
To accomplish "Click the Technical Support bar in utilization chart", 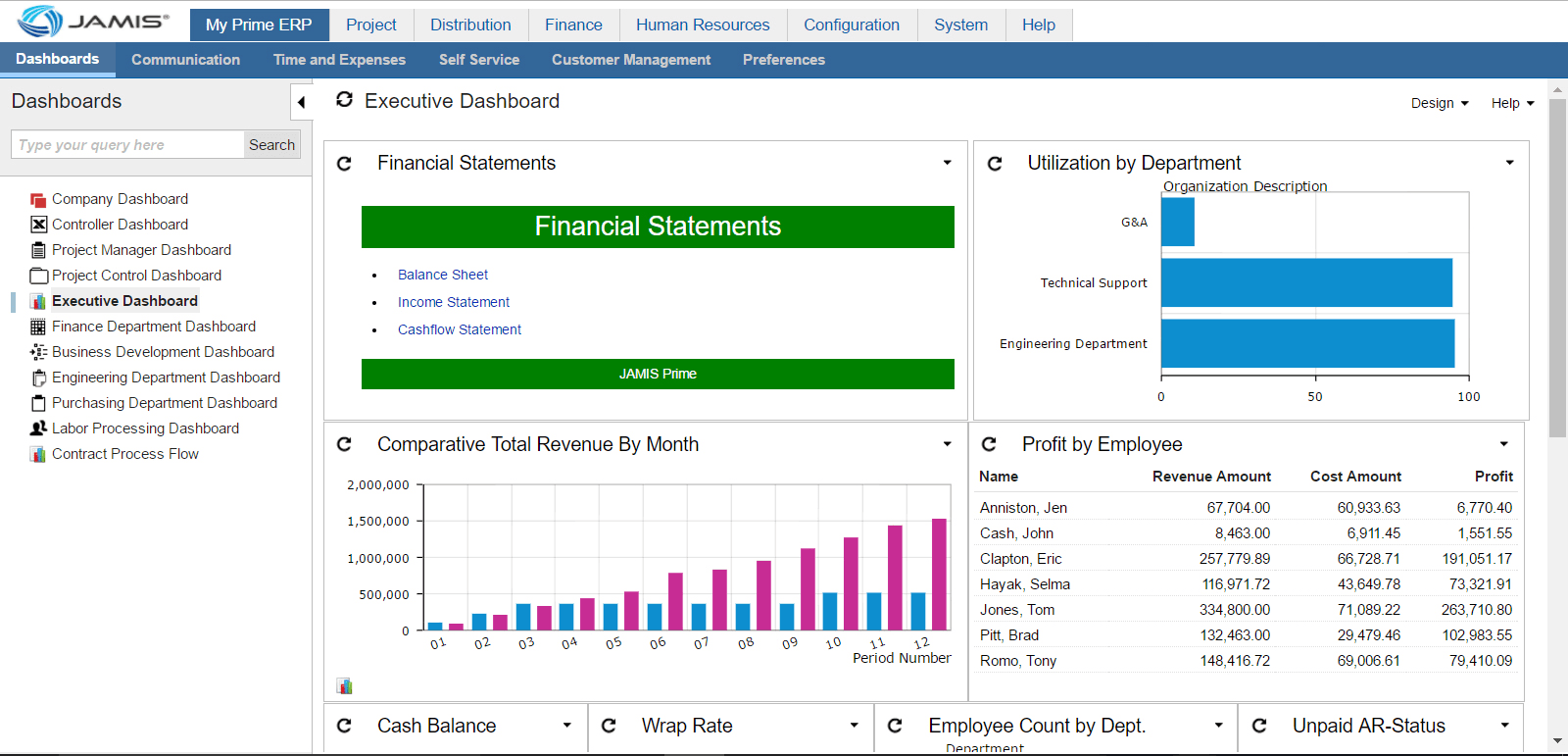I will (1305, 282).
